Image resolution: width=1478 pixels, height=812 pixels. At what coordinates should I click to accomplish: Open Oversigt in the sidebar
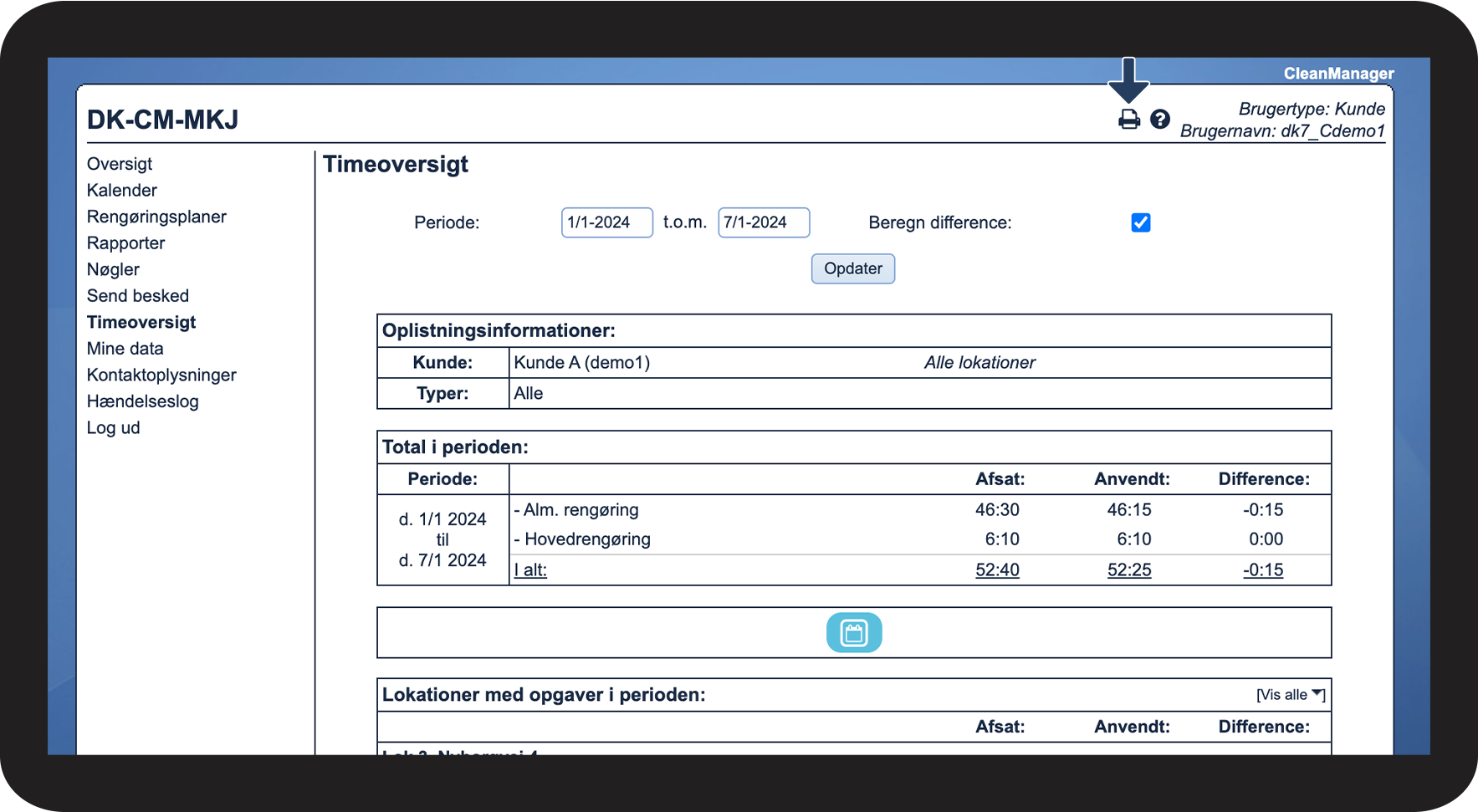click(120, 164)
